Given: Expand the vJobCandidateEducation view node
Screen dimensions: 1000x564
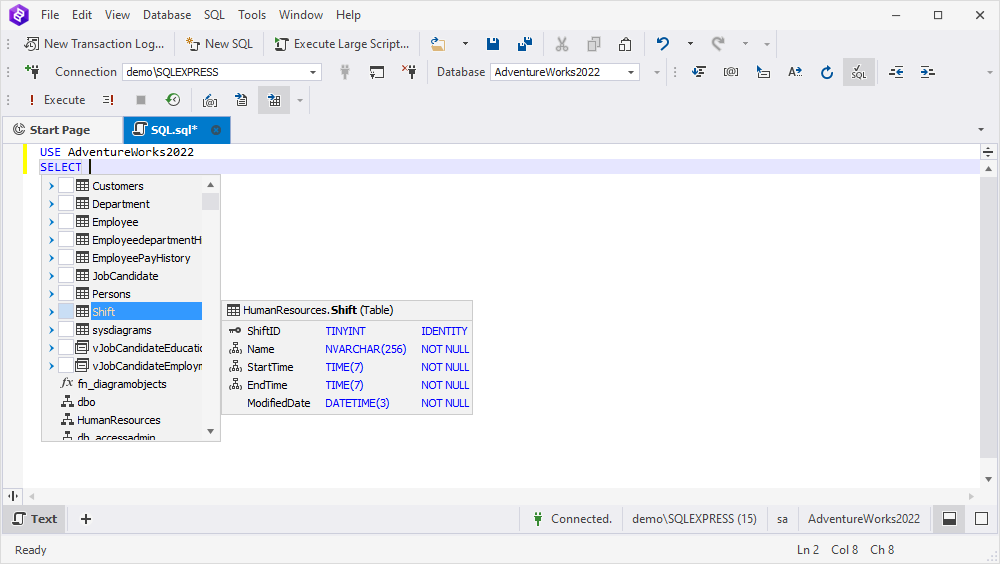Looking at the screenshot, I should point(51,348).
